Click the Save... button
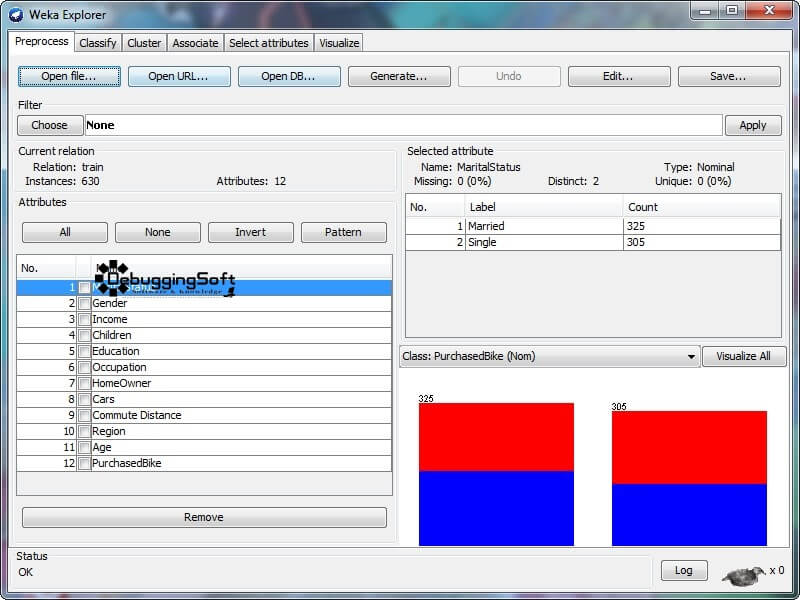Screen dimensions: 800x600 click(729, 77)
